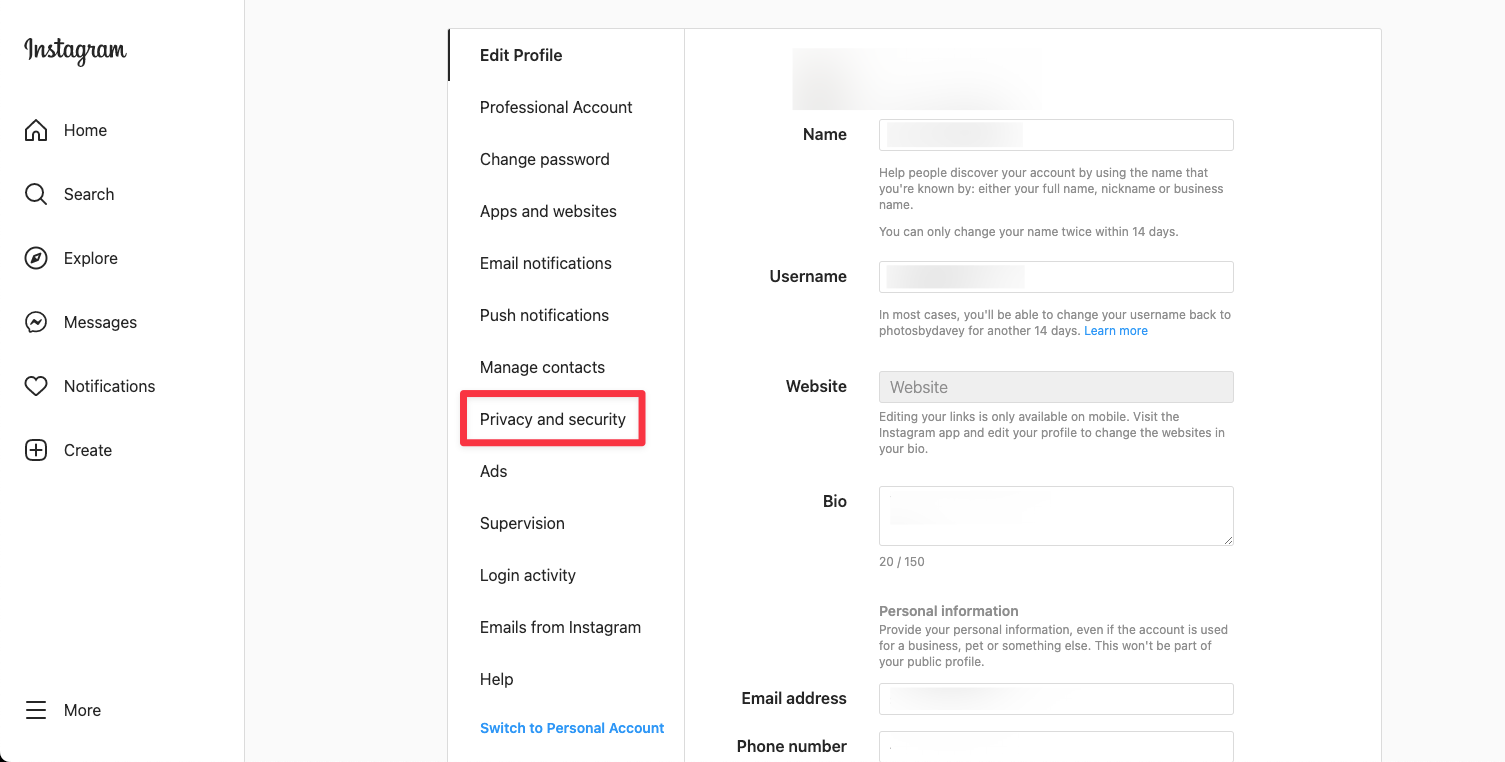
Task: Click inside the Bio text area
Action: tap(1056, 516)
